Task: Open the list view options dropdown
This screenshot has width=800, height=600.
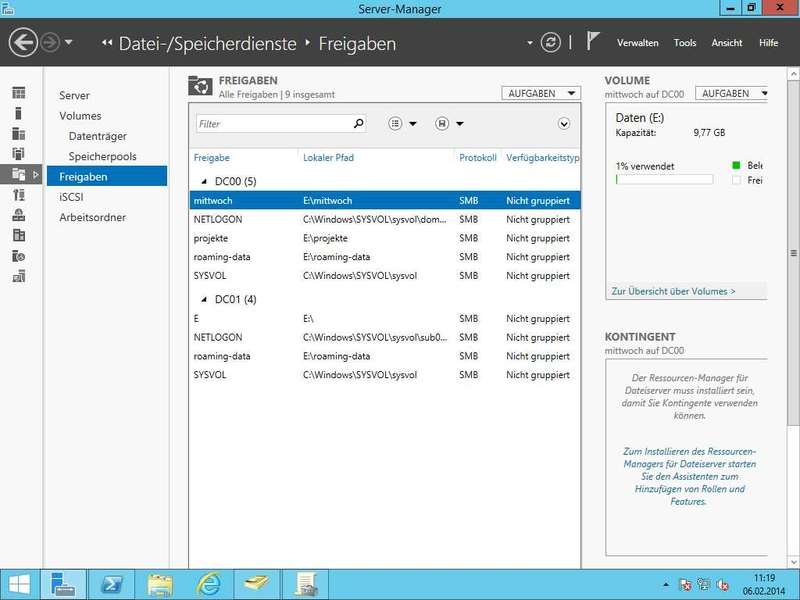Action: tap(401, 124)
